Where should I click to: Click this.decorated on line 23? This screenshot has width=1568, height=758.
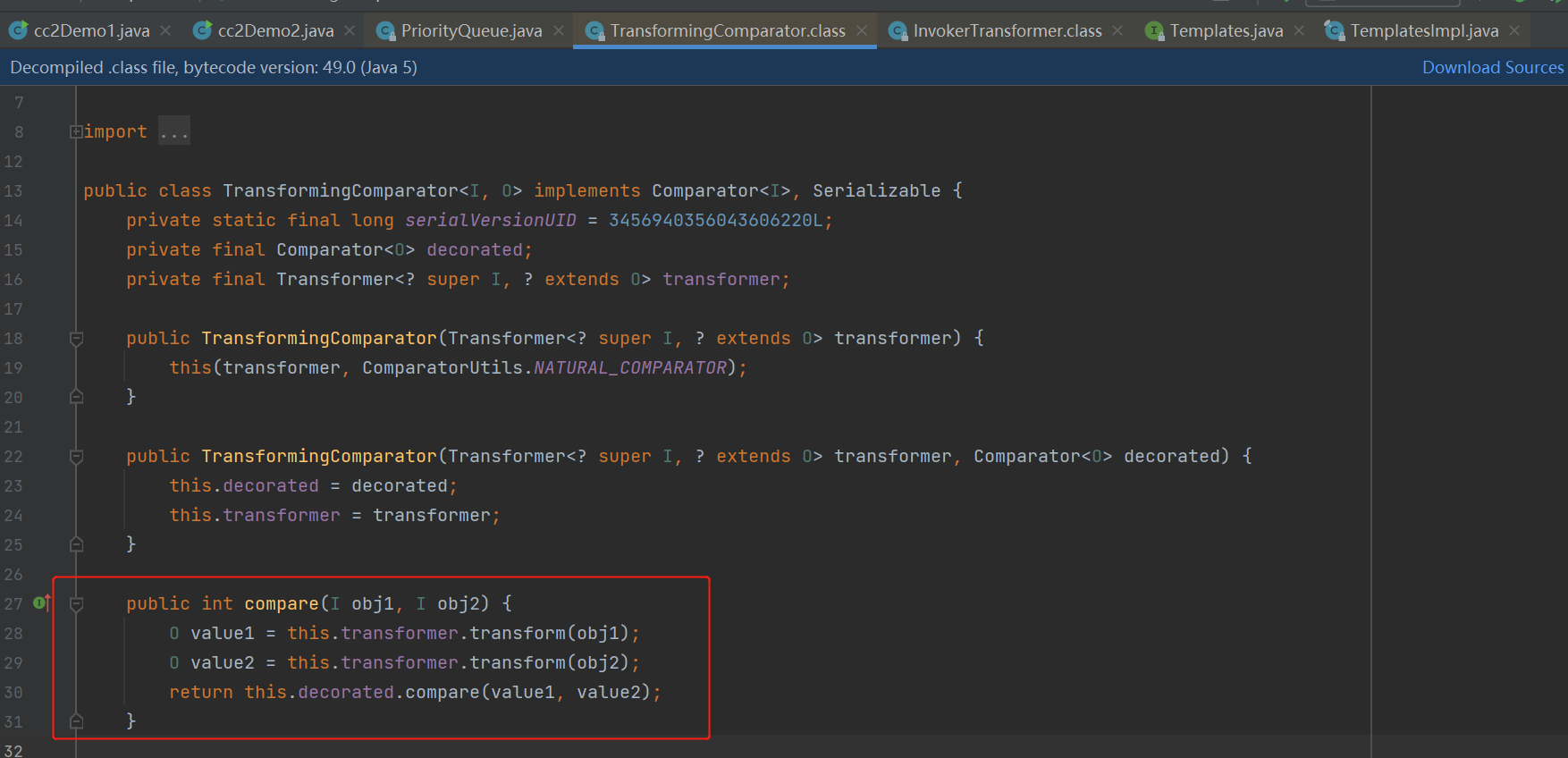(244, 485)
